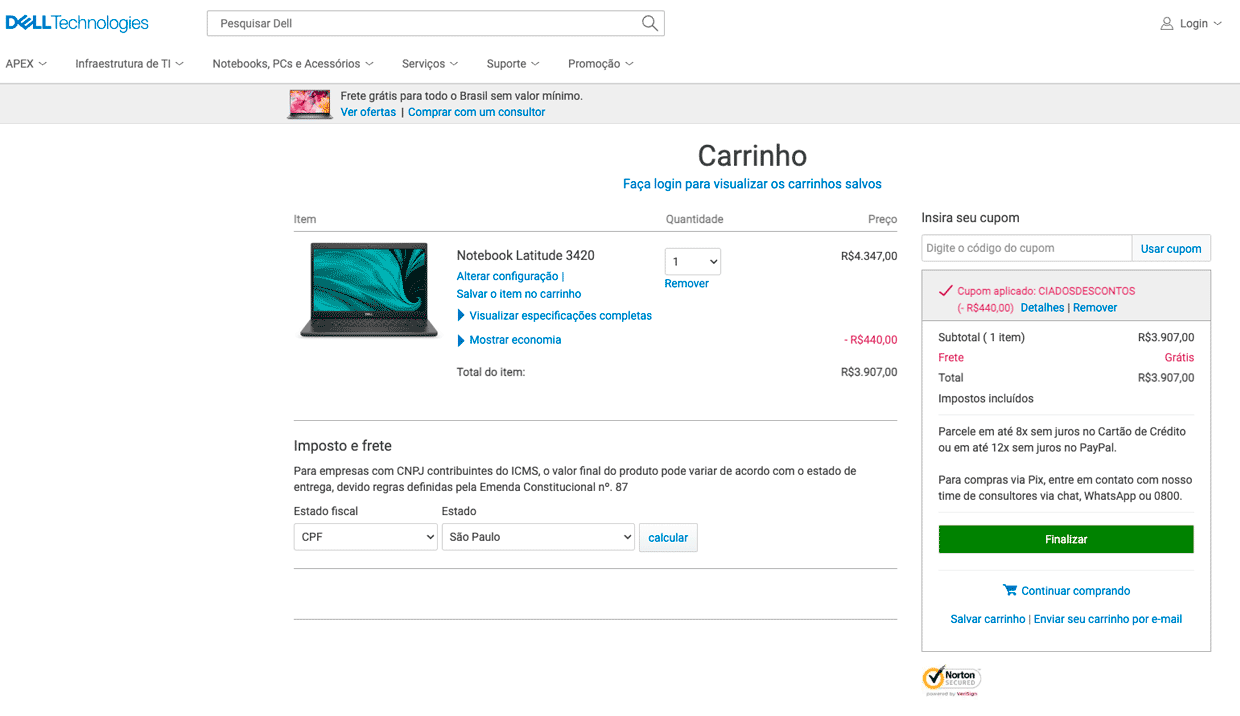Image resolution: width=1240 pixels, height=716 pixels.
Task: Click the Notebook Latitude 3420 title
Action: (x=526, y=255)
